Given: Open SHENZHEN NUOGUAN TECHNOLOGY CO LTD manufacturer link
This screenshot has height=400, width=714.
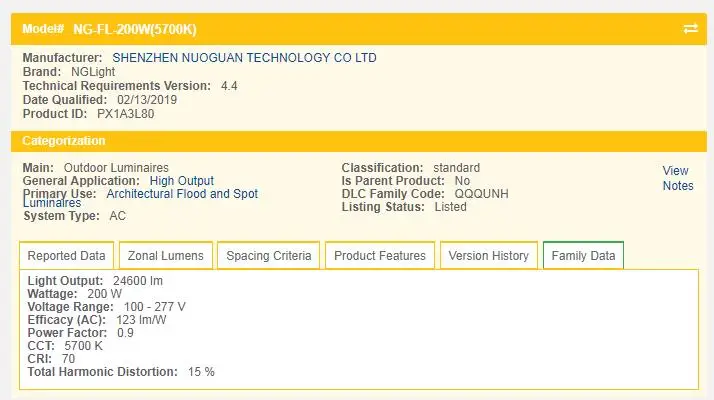Looking at the screenshot, I should coord(244,58).
